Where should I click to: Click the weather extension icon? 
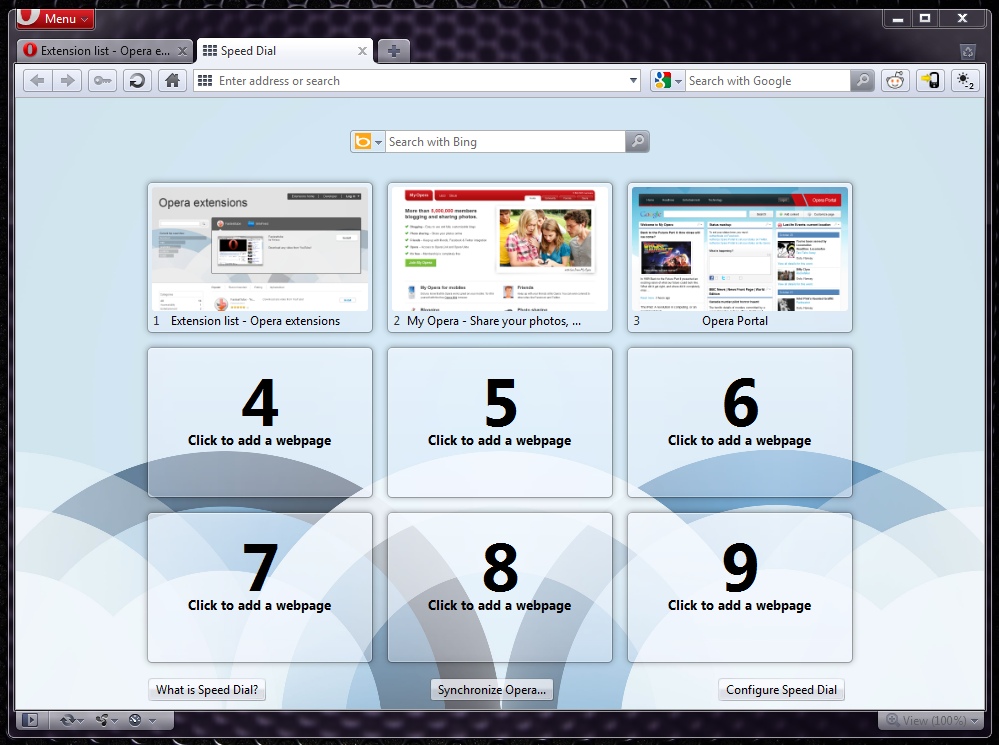(965, 81)
